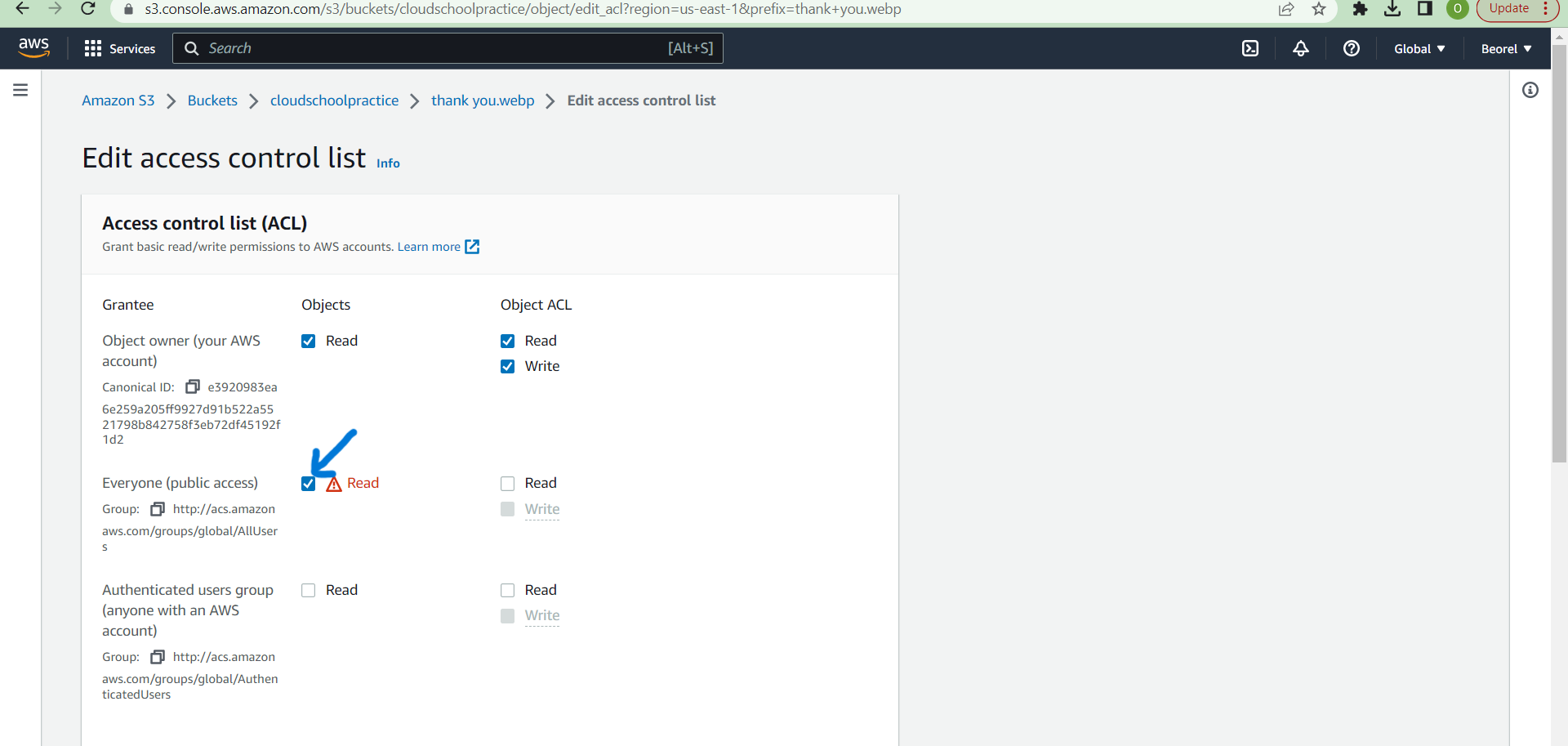The image size is (1568, 746).
Task: Go to Amazon S3 breadcrumb
Action: tap(118, 101)
